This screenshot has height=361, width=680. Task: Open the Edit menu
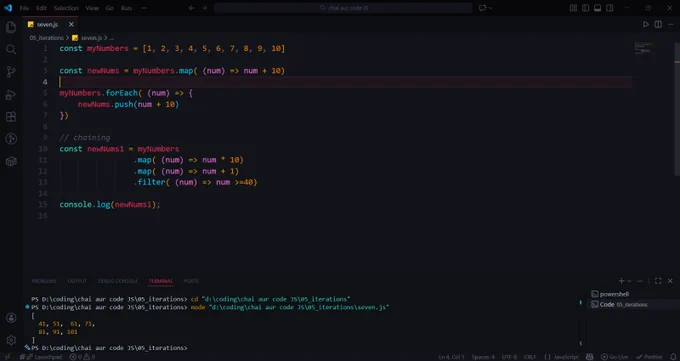(41, 8)
